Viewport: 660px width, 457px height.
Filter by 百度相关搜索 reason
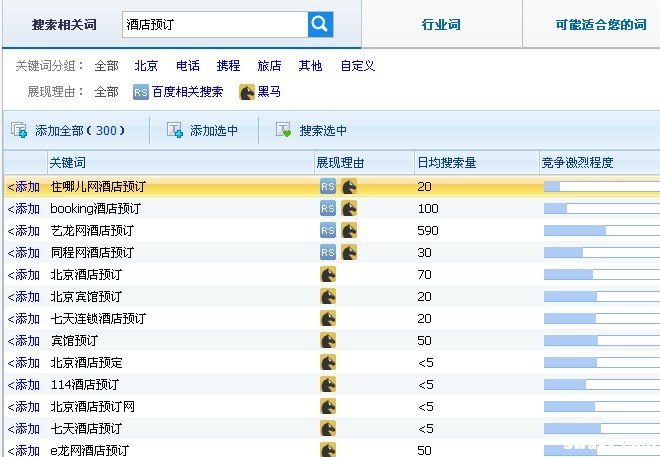click(187, 92)
